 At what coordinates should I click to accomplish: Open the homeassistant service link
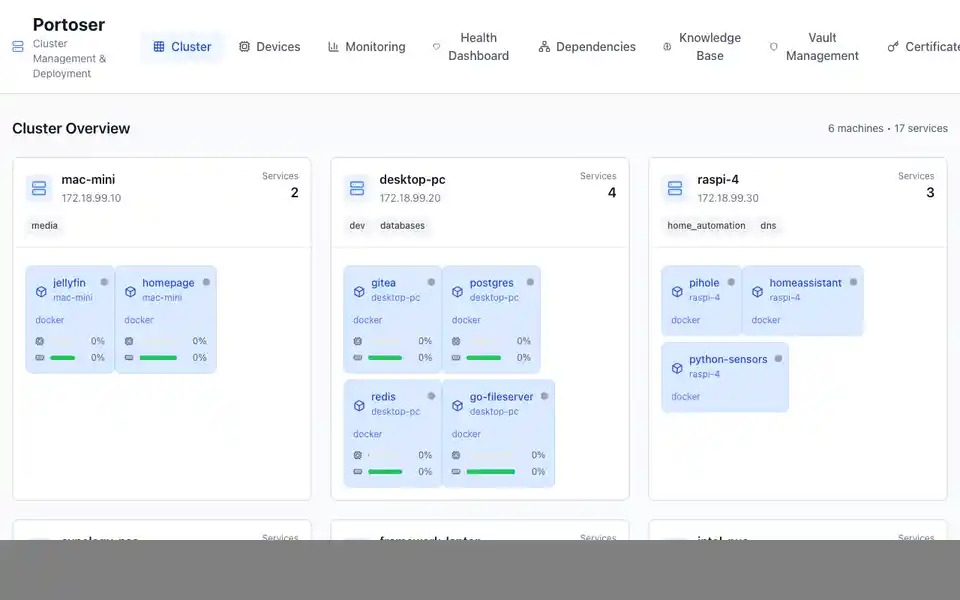(x=806, y=283)
